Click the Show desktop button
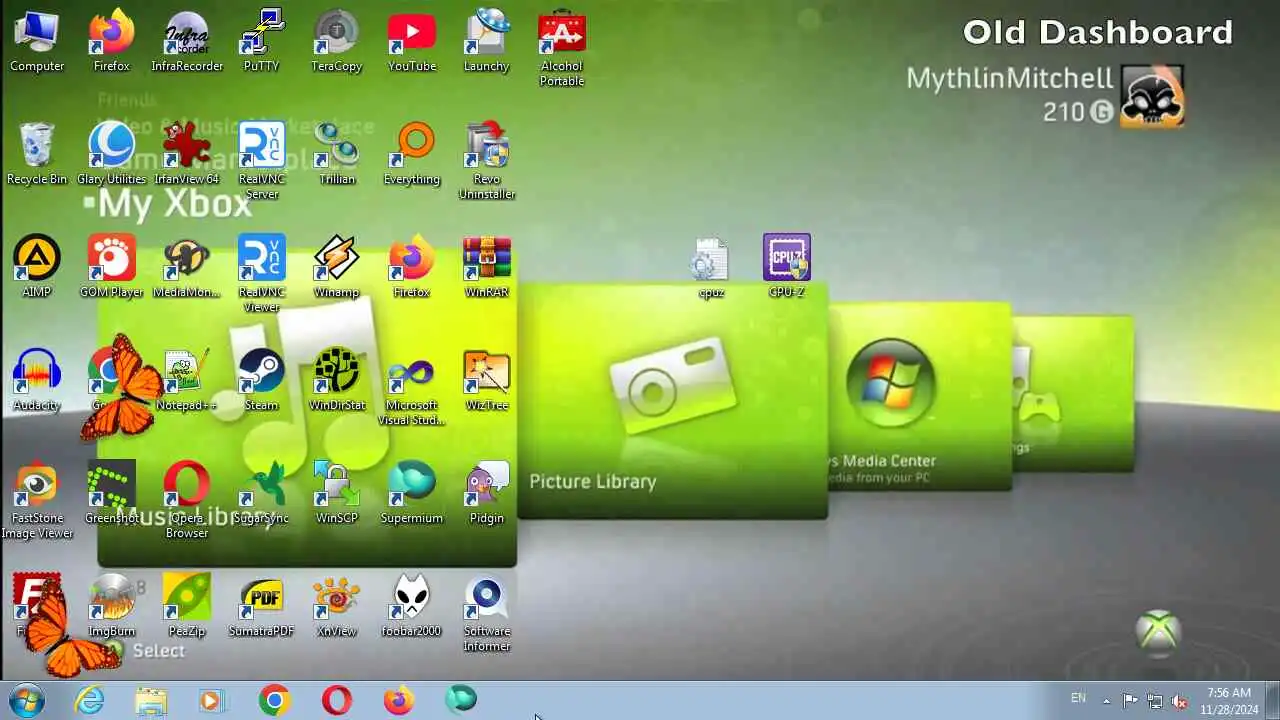This screenshot has width=1280, height=720. point(1272,701)
